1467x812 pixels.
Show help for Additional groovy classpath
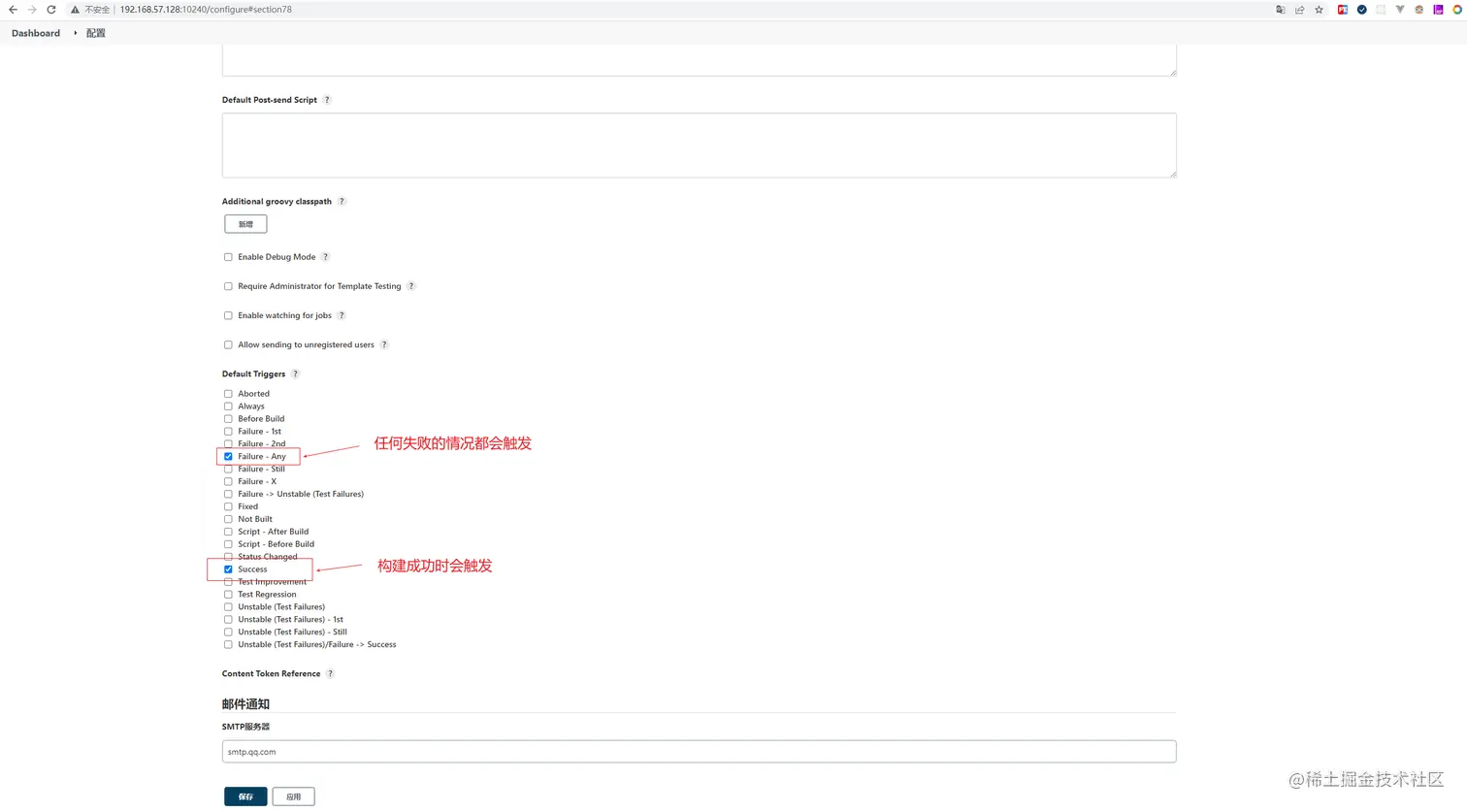(x=342, y=202)
